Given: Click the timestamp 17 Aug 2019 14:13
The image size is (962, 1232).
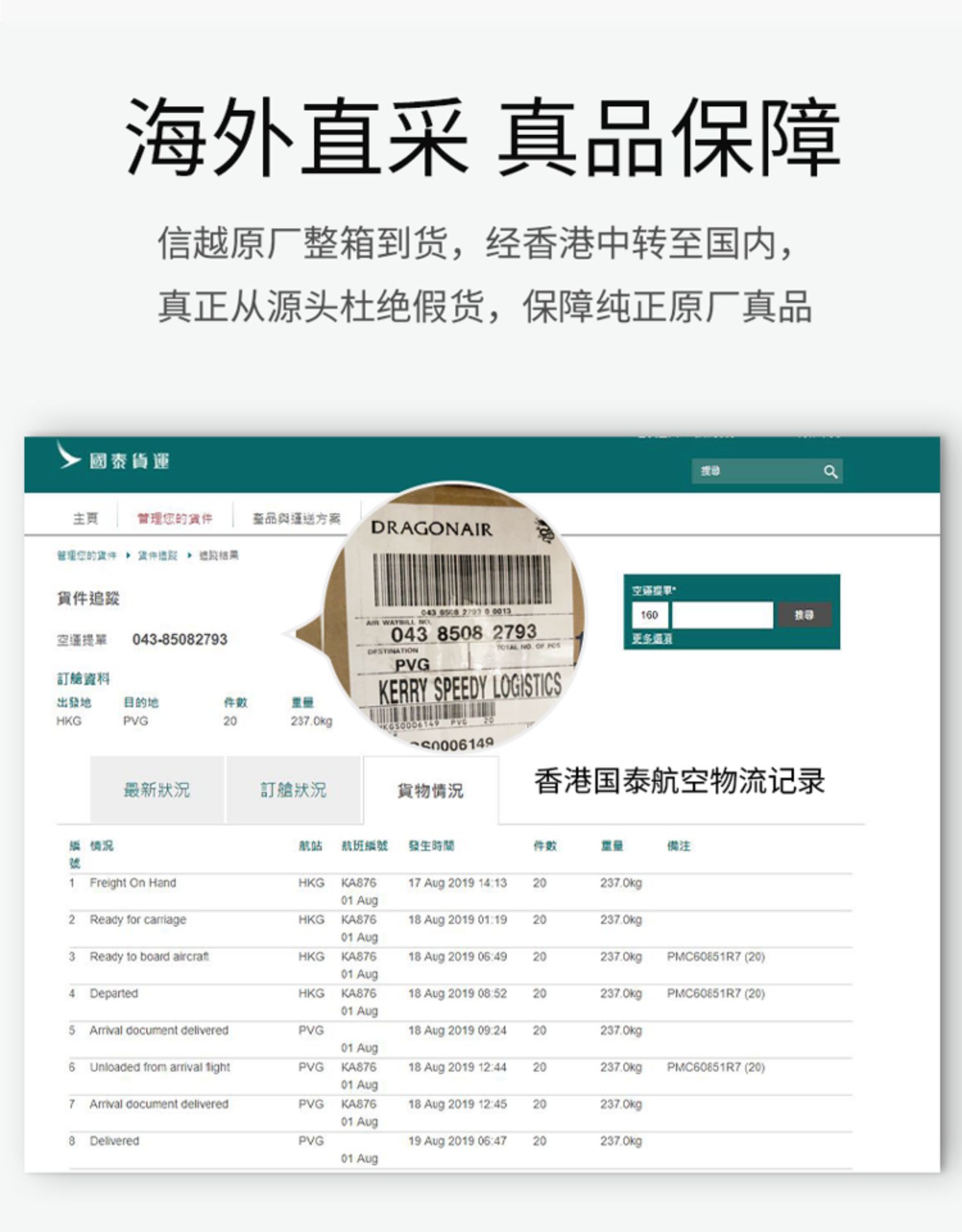Looking at the screenshot, I should tap(457, 883).
